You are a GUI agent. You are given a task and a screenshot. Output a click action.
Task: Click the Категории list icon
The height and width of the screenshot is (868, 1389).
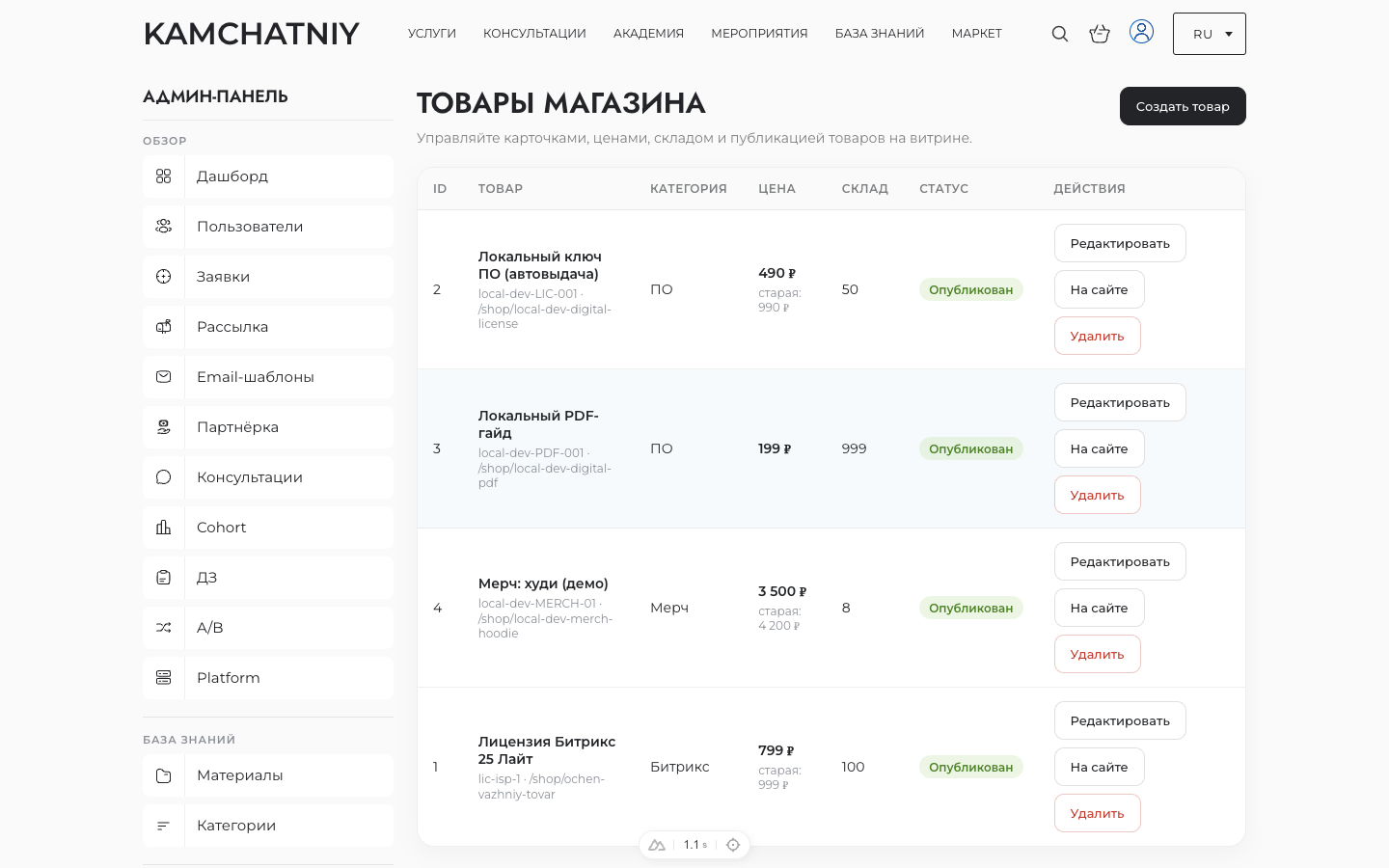(164, 826)
